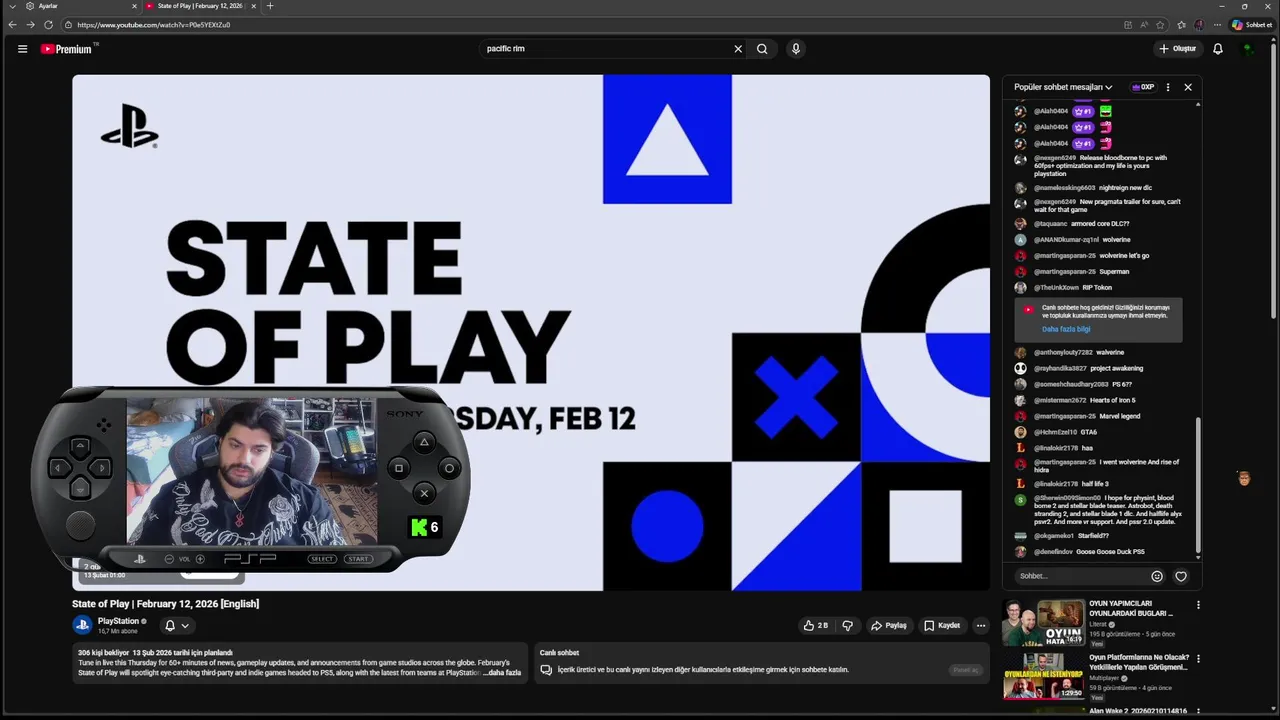This screenshot has height=720, width=1280.
Task: Bookmark page with the star icon
Action: tap(1160, 25)
